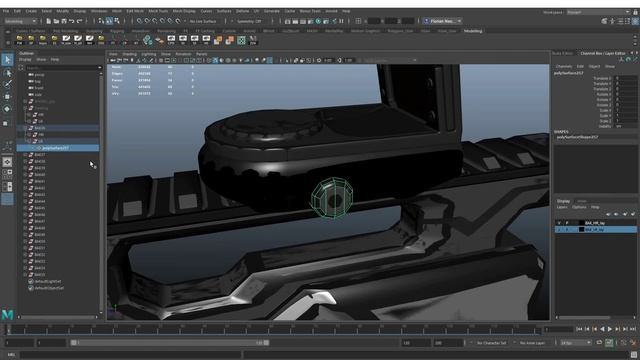
Task: Click Step Forward in playback controls
Action: (x=618, y=329)
